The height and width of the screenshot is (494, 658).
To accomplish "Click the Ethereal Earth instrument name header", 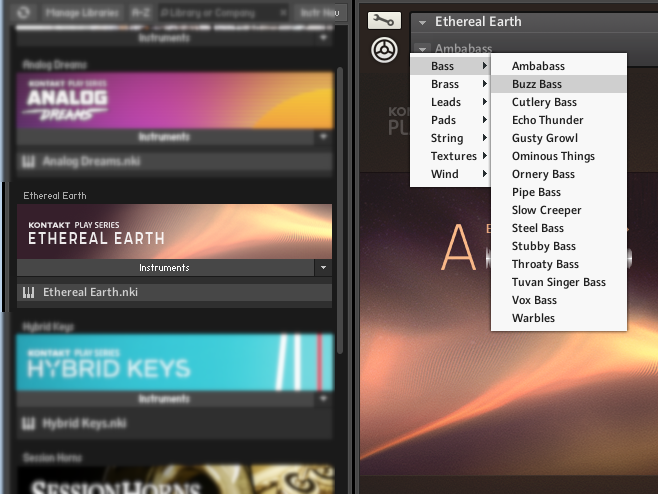I will click(478, 21).
